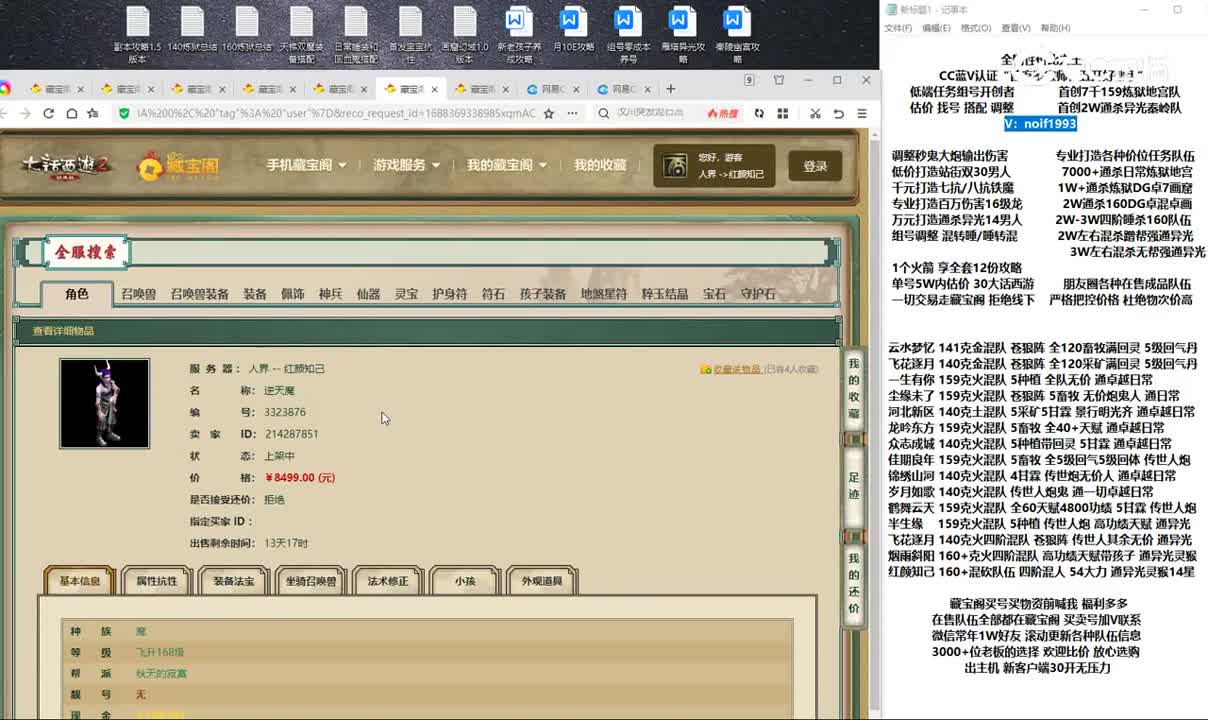1208x720 pixels.
Task: Open a new browser tab with plus
Action: tap(670, 89)
